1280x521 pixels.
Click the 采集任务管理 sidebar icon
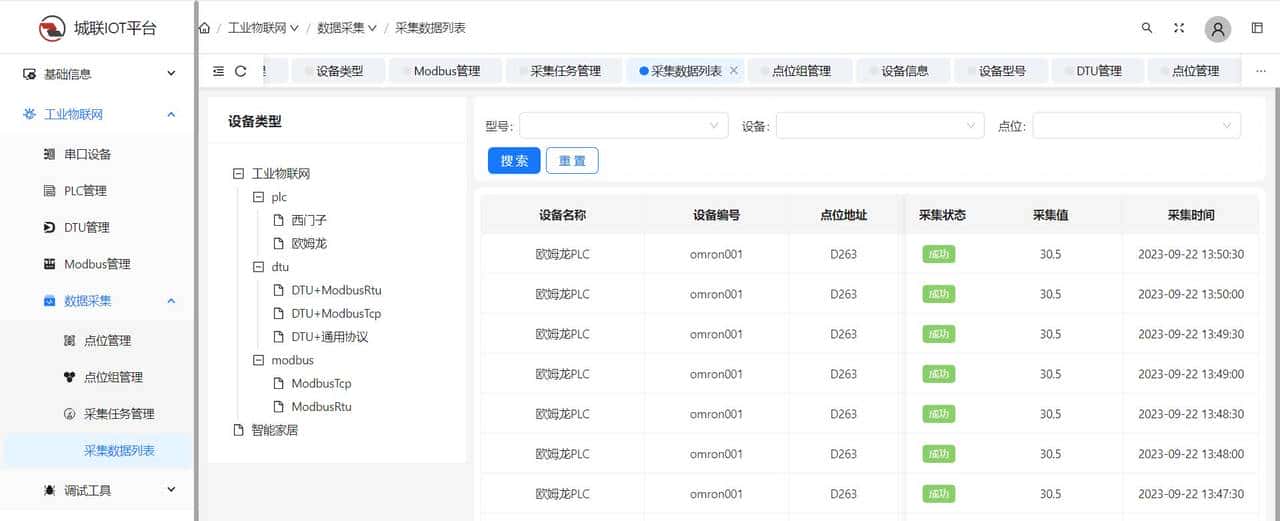coord(69,414)
